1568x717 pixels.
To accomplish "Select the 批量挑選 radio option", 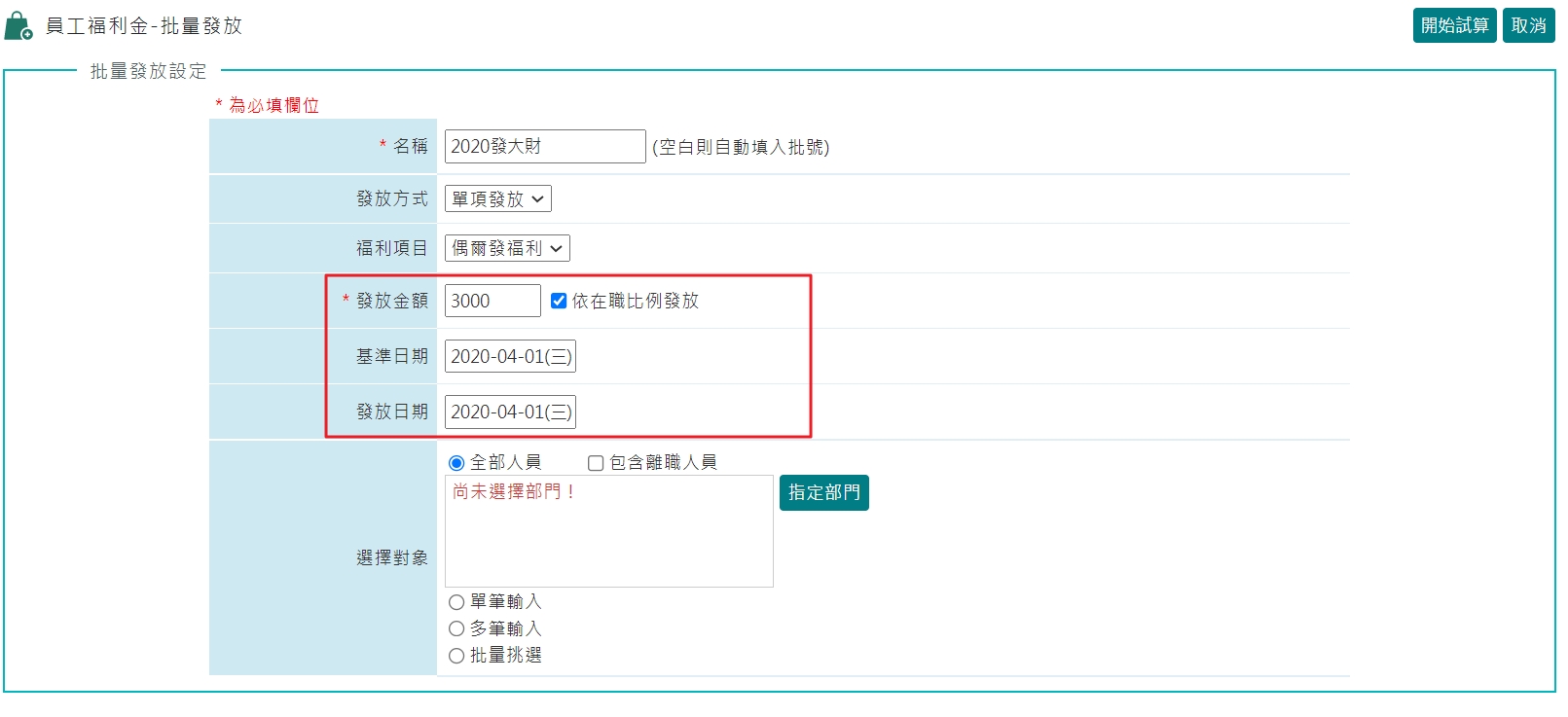I will pos(456,656).
